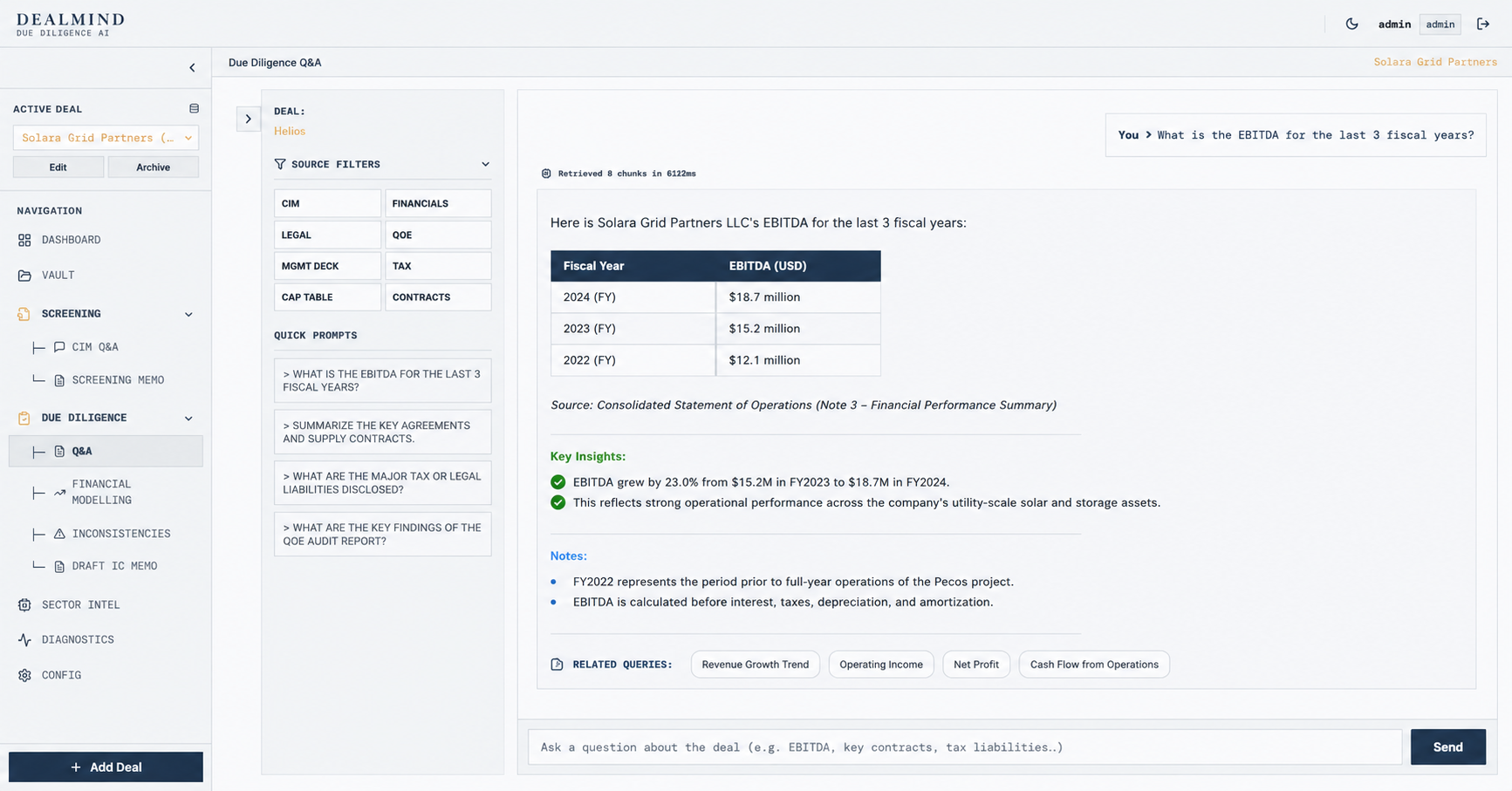
Task: Click the Sector Intel icon
Action: tap(24, 605)
